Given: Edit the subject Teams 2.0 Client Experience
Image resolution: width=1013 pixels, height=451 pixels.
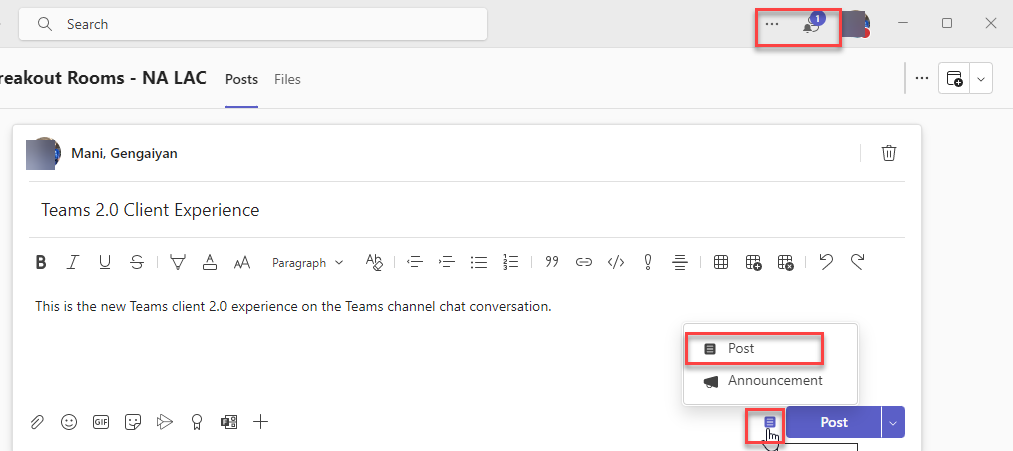Looking at the screenshot, I should [466, 210].
